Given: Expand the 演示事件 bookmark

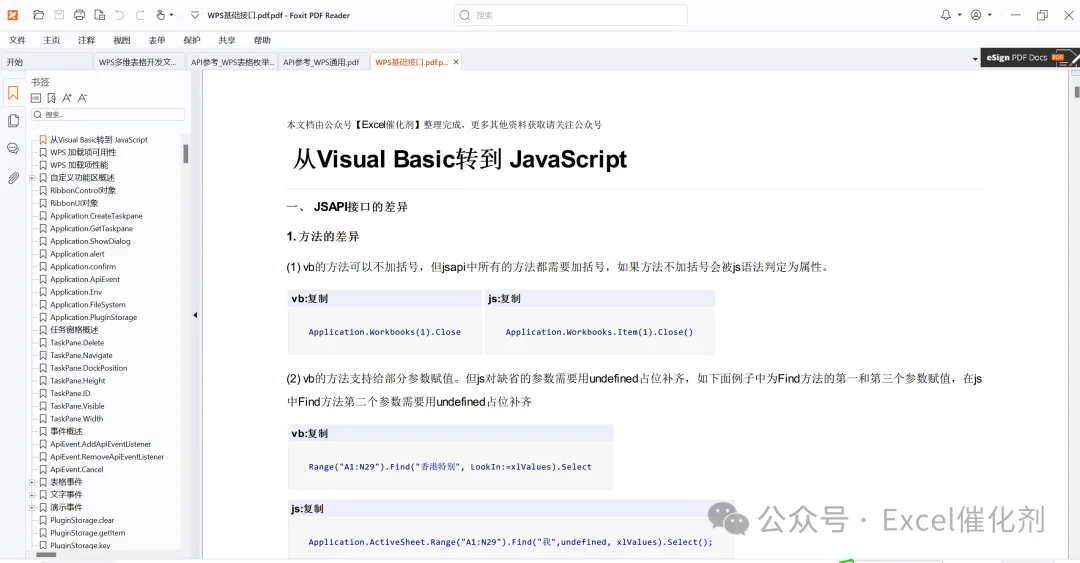Looking at the screenshot, I should click(x=32, y=508).
